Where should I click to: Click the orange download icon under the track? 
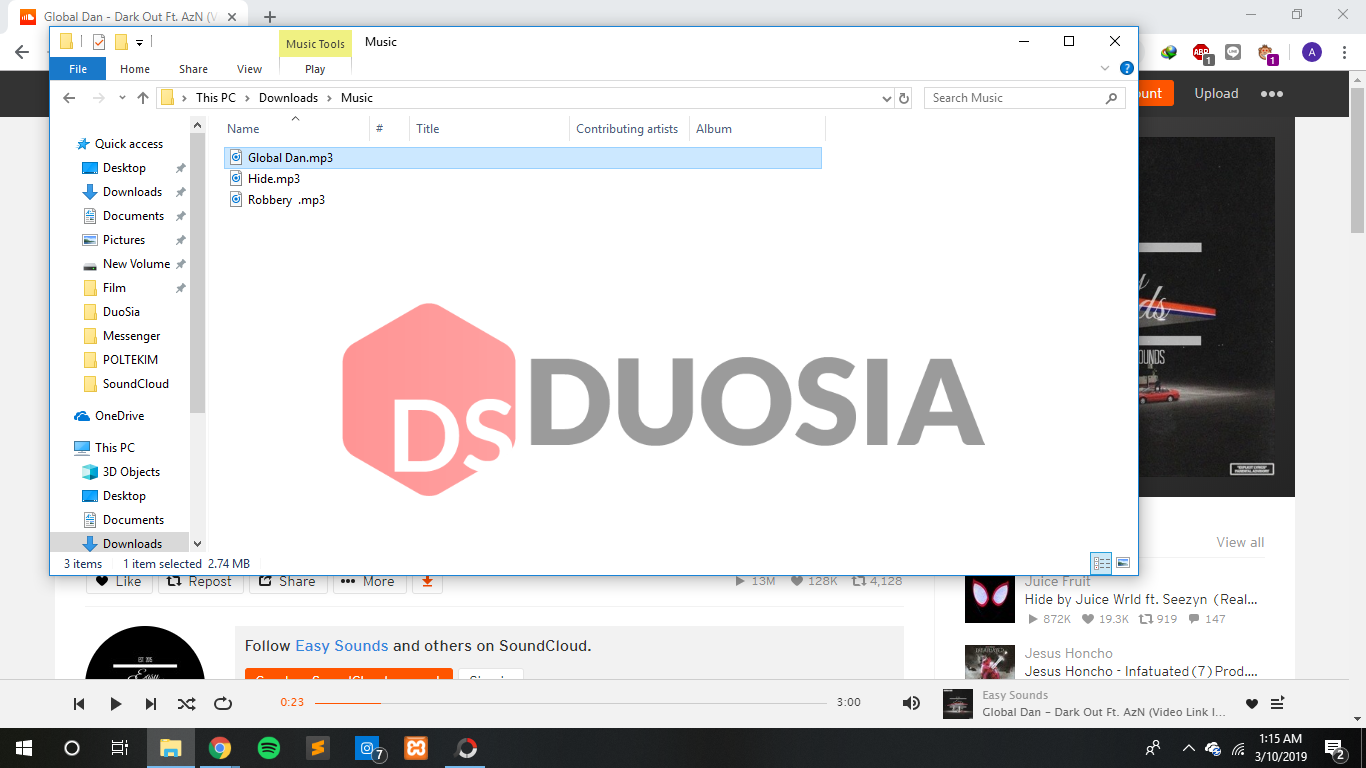(x=427, y=581)
